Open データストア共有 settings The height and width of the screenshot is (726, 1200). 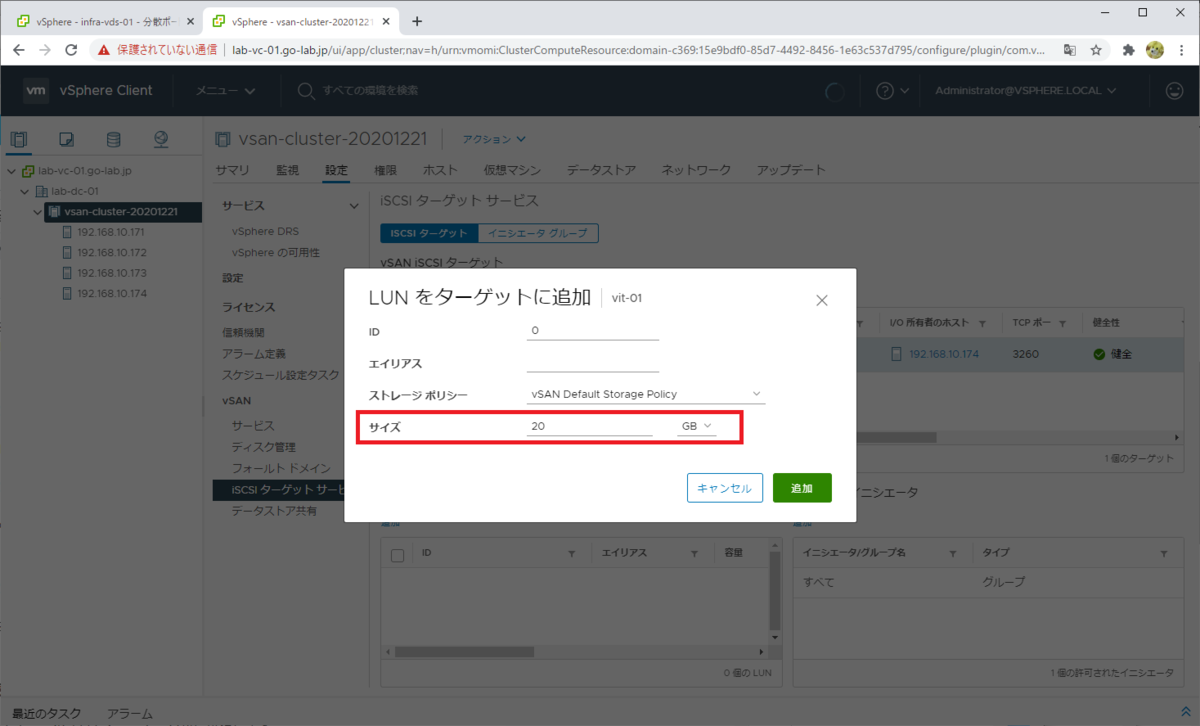click(x=274, y=511)
